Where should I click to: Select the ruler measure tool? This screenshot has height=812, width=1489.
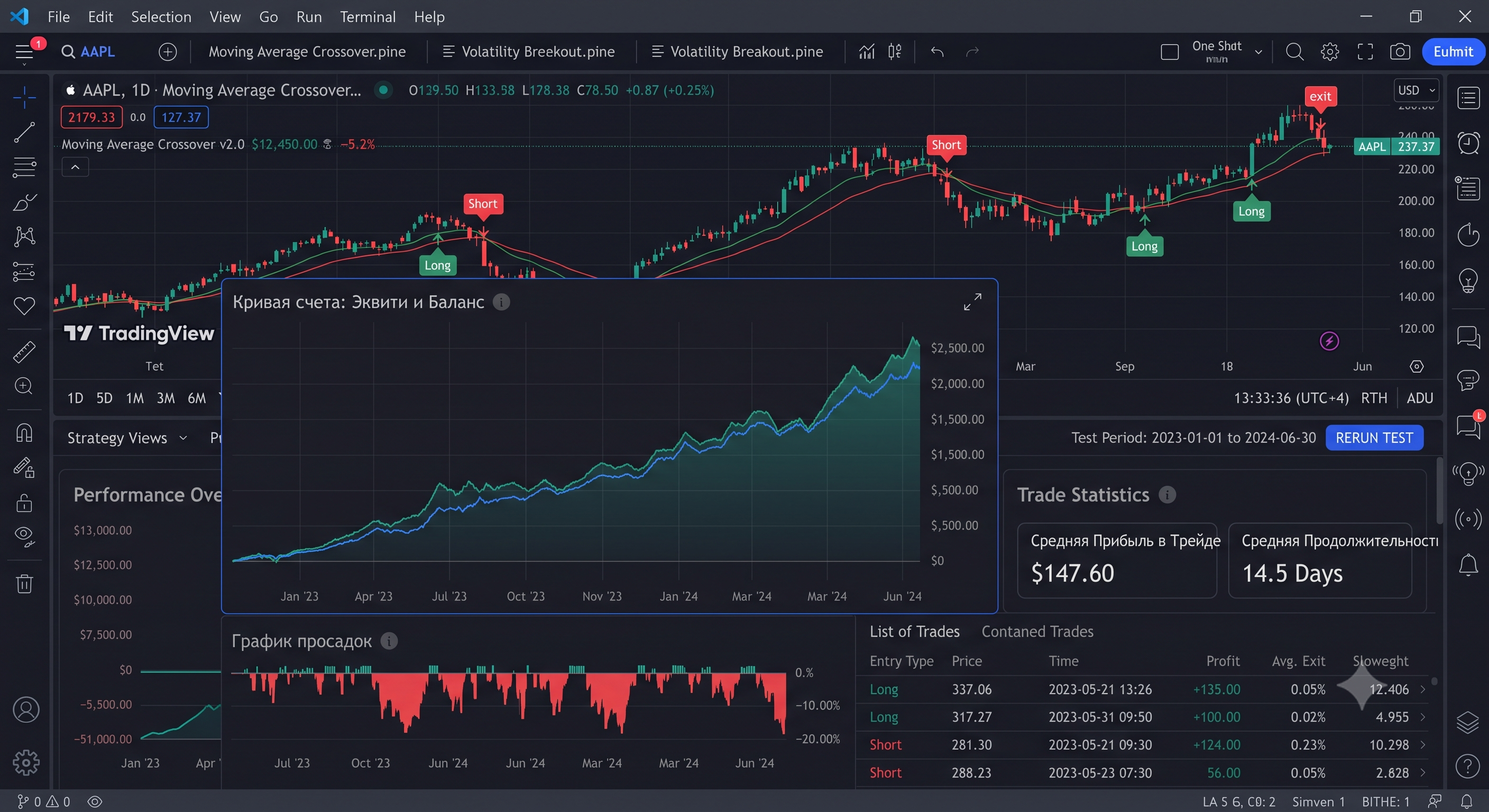[x=24, y=352]
